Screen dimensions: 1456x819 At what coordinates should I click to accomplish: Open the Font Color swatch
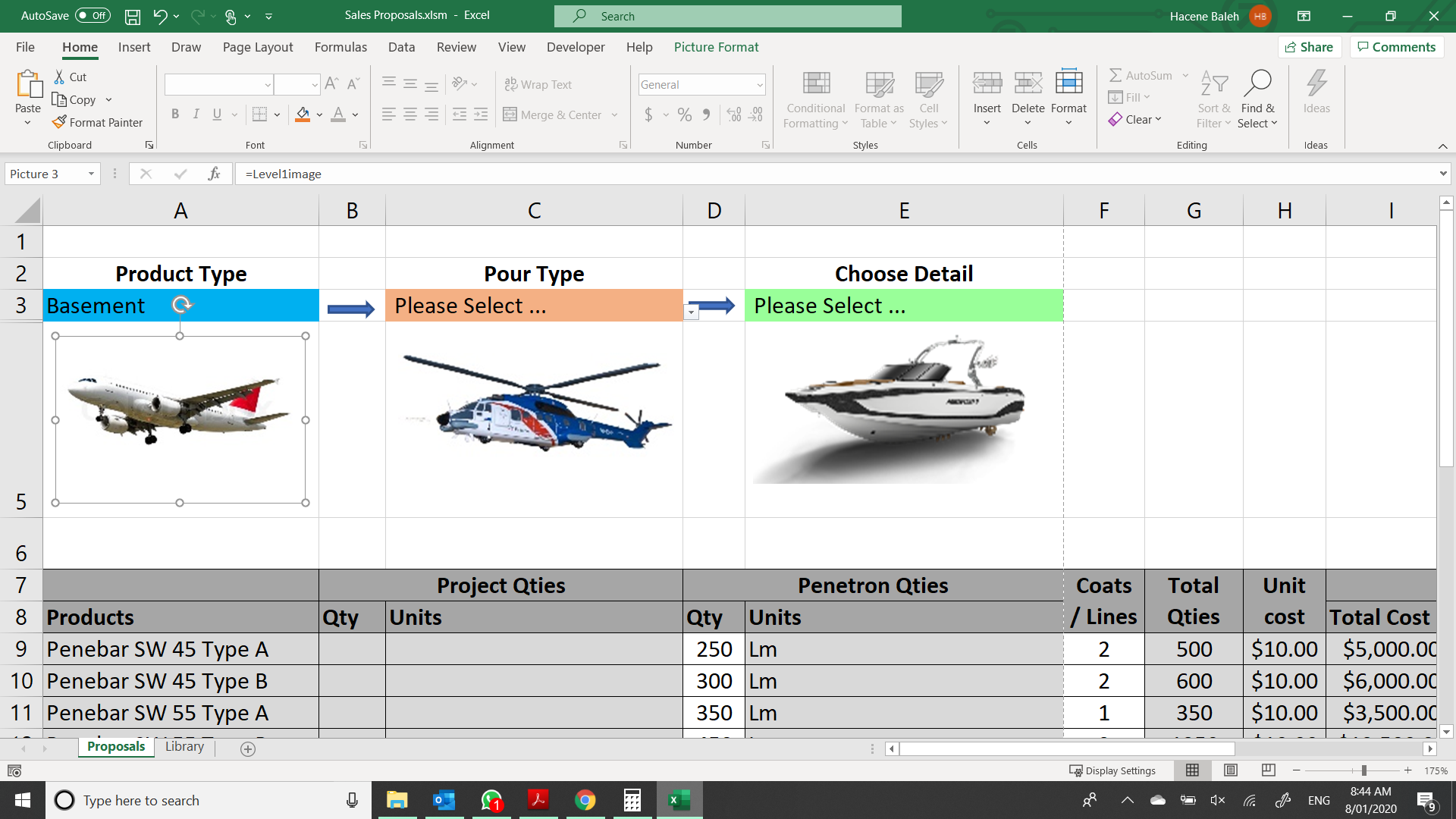coord(338,115)
